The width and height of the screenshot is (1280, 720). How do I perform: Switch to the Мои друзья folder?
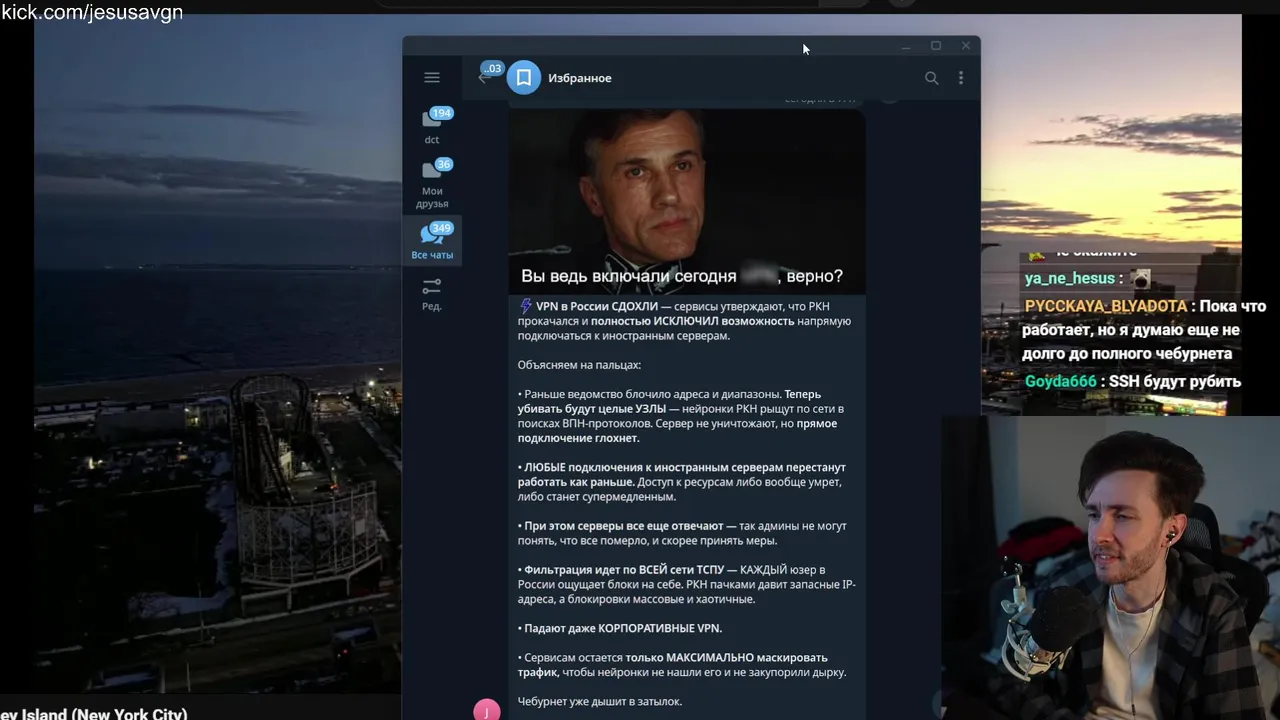point(432,184)
